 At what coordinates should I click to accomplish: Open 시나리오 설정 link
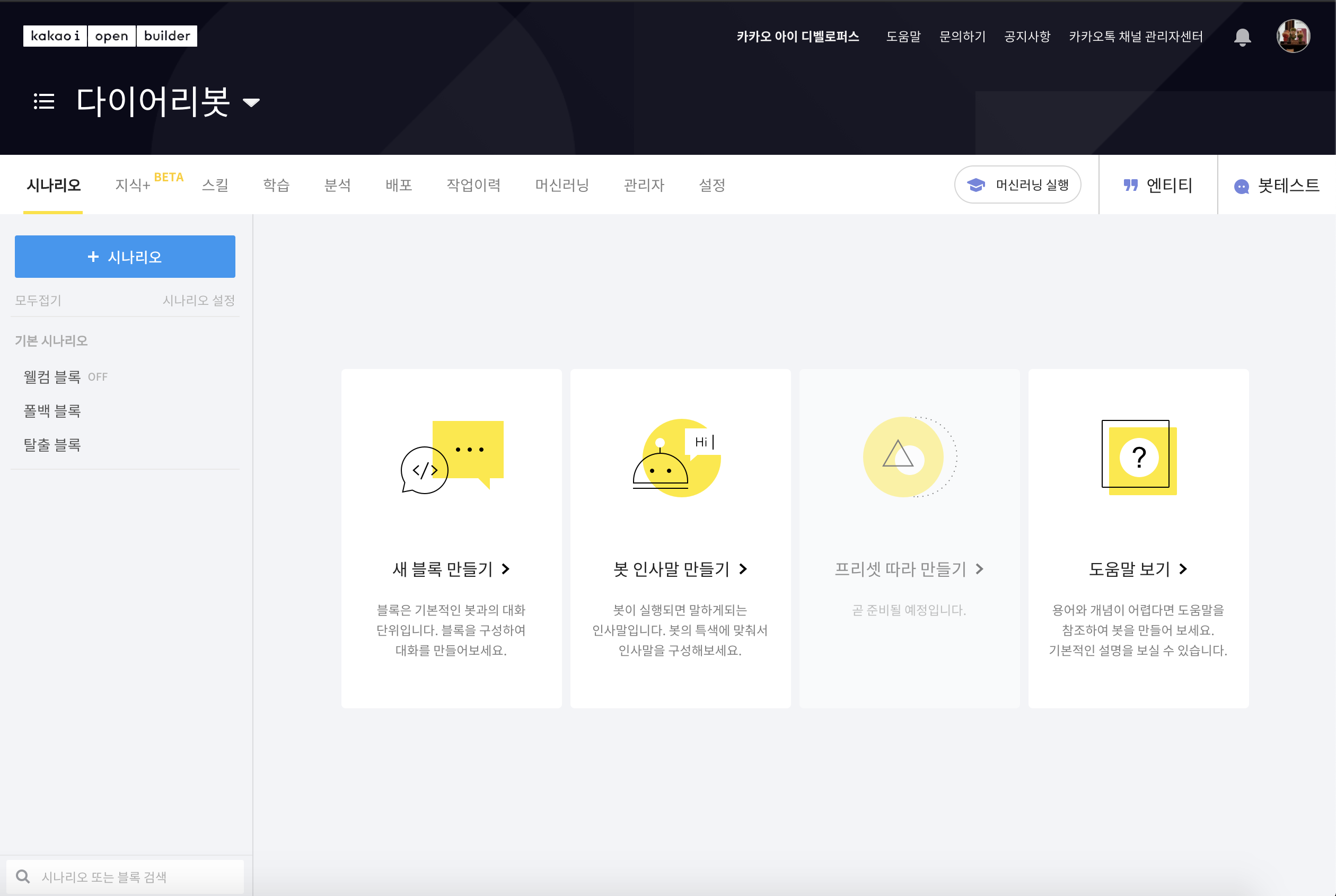click(198, 301)
